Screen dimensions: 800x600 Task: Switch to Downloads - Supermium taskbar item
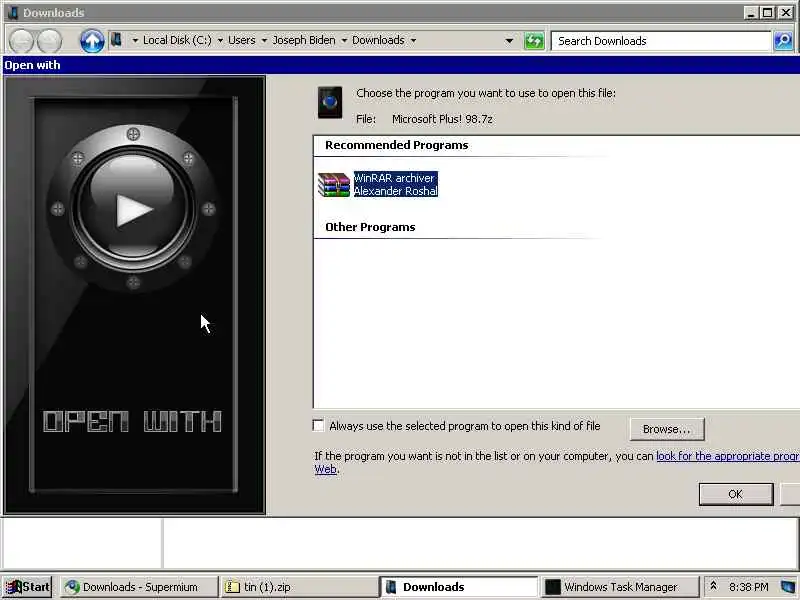pyautogui.click(x=139, y=587)
